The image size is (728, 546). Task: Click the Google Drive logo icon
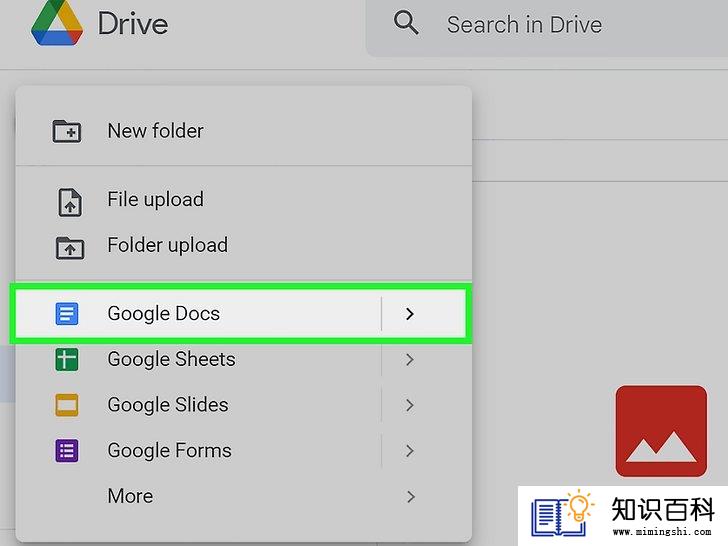(57, 23)
